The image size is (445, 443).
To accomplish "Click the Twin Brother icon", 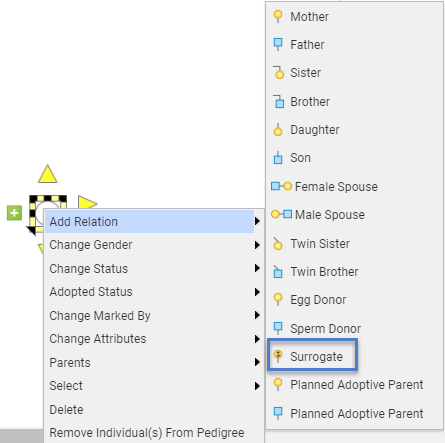I will pos(278,272).
